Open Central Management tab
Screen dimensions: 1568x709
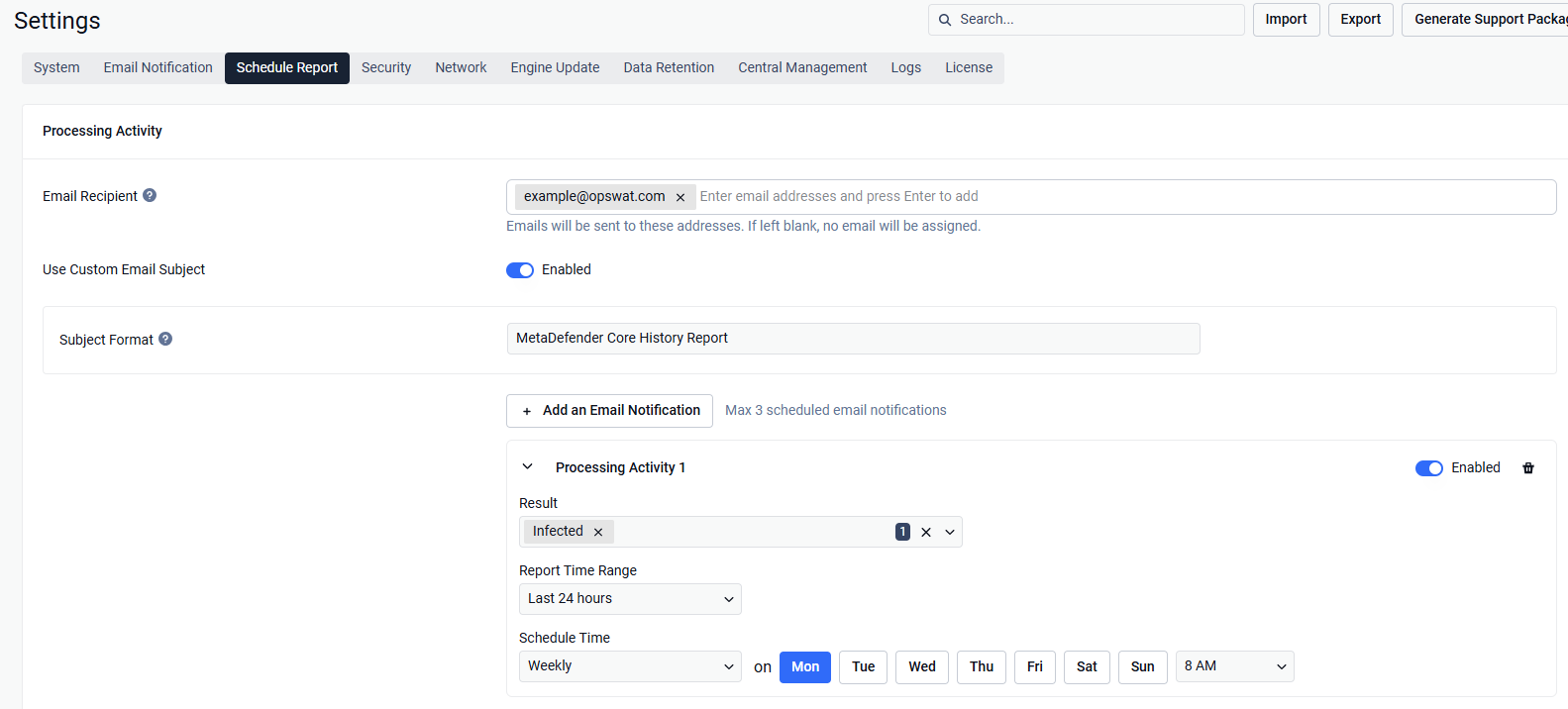coord(802,68)
